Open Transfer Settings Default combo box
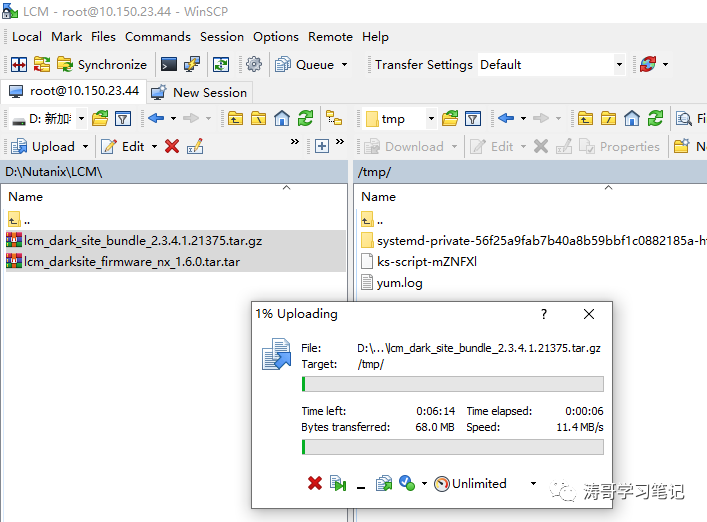This screenshot has width=707, height=522. click(x=551, y=64)
